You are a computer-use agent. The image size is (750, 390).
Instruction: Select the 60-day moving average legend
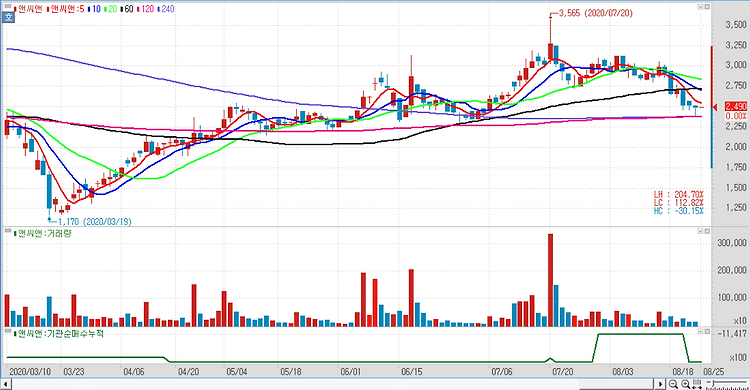click(x=127, y=9)
